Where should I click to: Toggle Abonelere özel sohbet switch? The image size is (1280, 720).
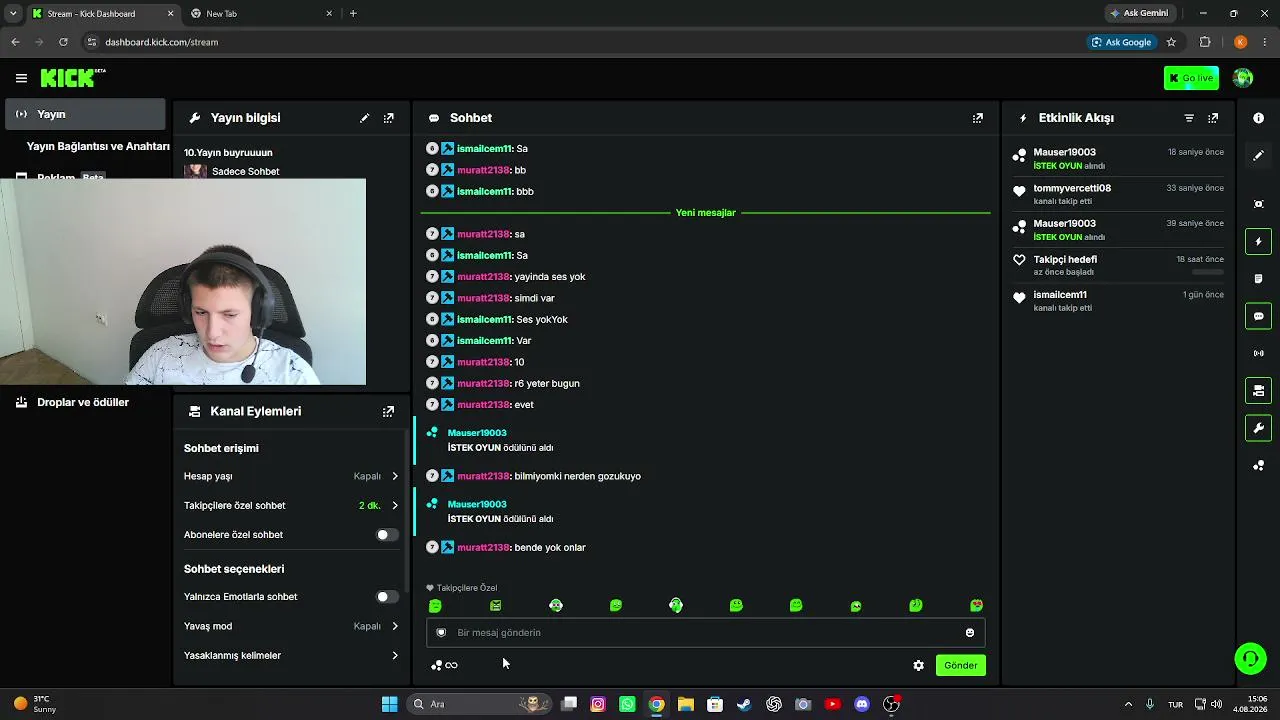point(386,535)
